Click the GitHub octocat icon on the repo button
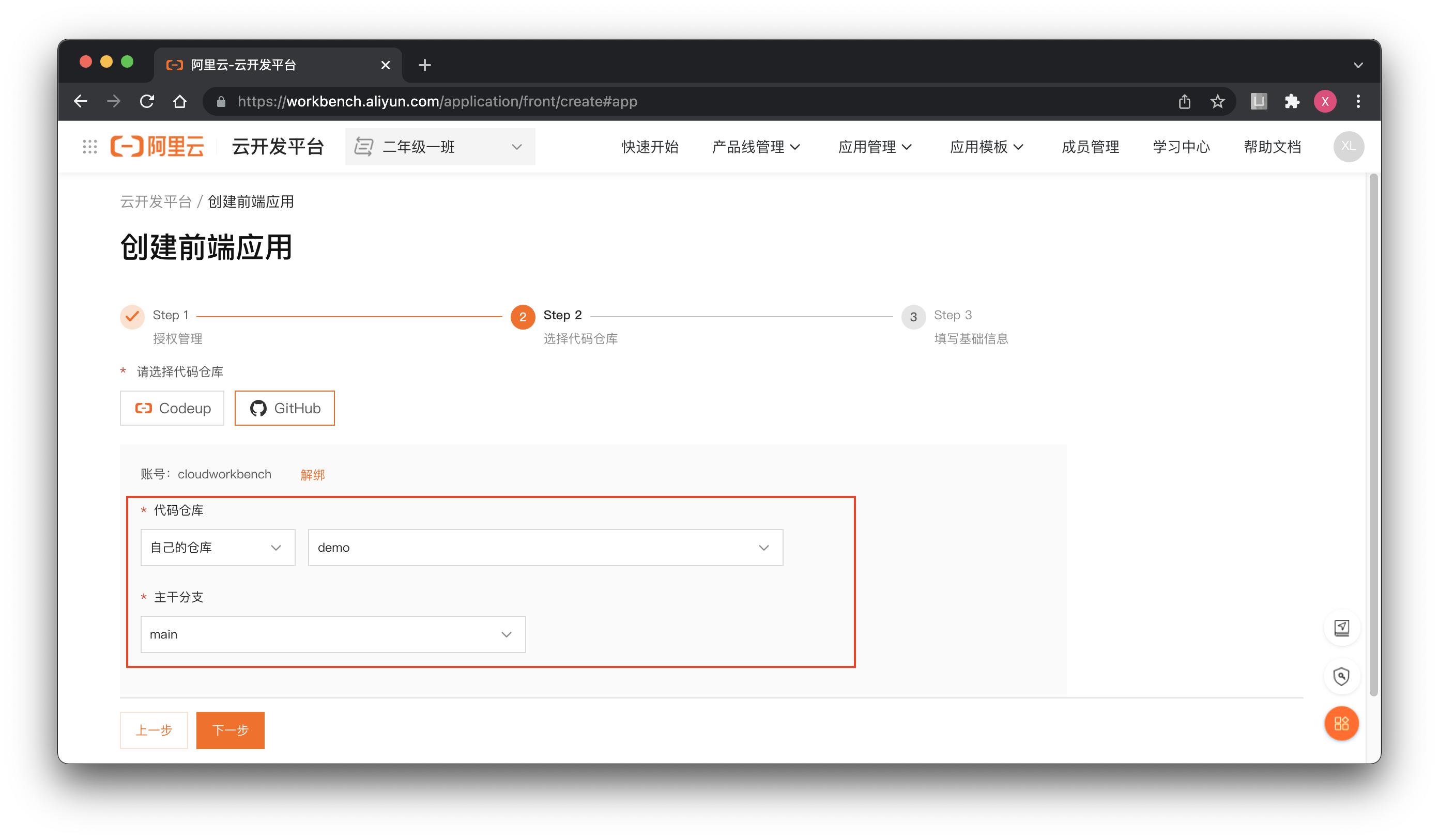The width and height of the screenshot is (1439, 840). [261, 408]
